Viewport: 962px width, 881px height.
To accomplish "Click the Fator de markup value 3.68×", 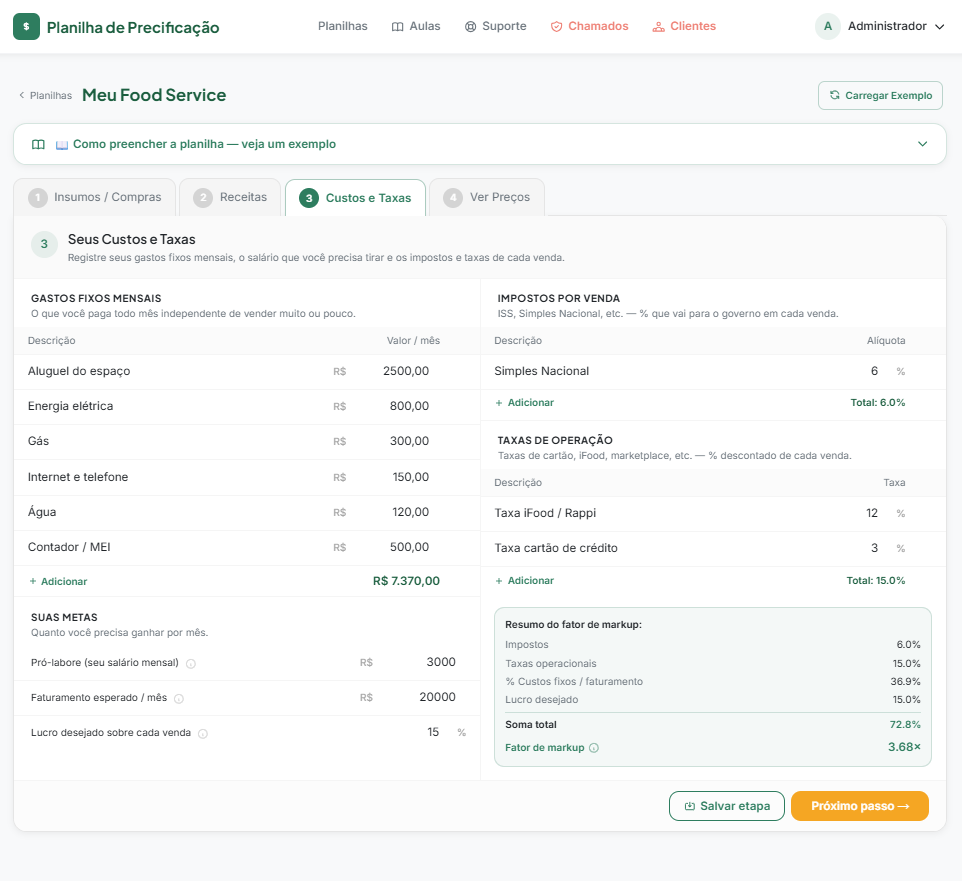I will click(x=904, y=747).
